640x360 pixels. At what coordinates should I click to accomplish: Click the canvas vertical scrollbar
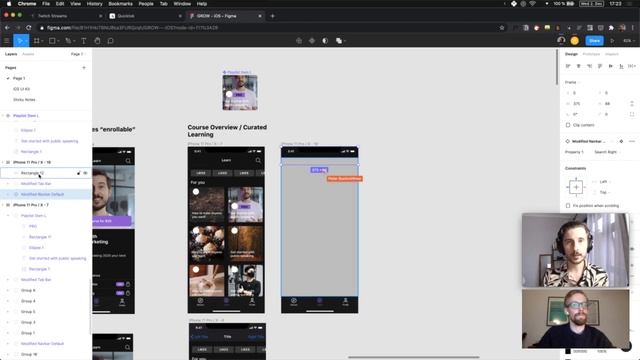(x=557, y=67)
